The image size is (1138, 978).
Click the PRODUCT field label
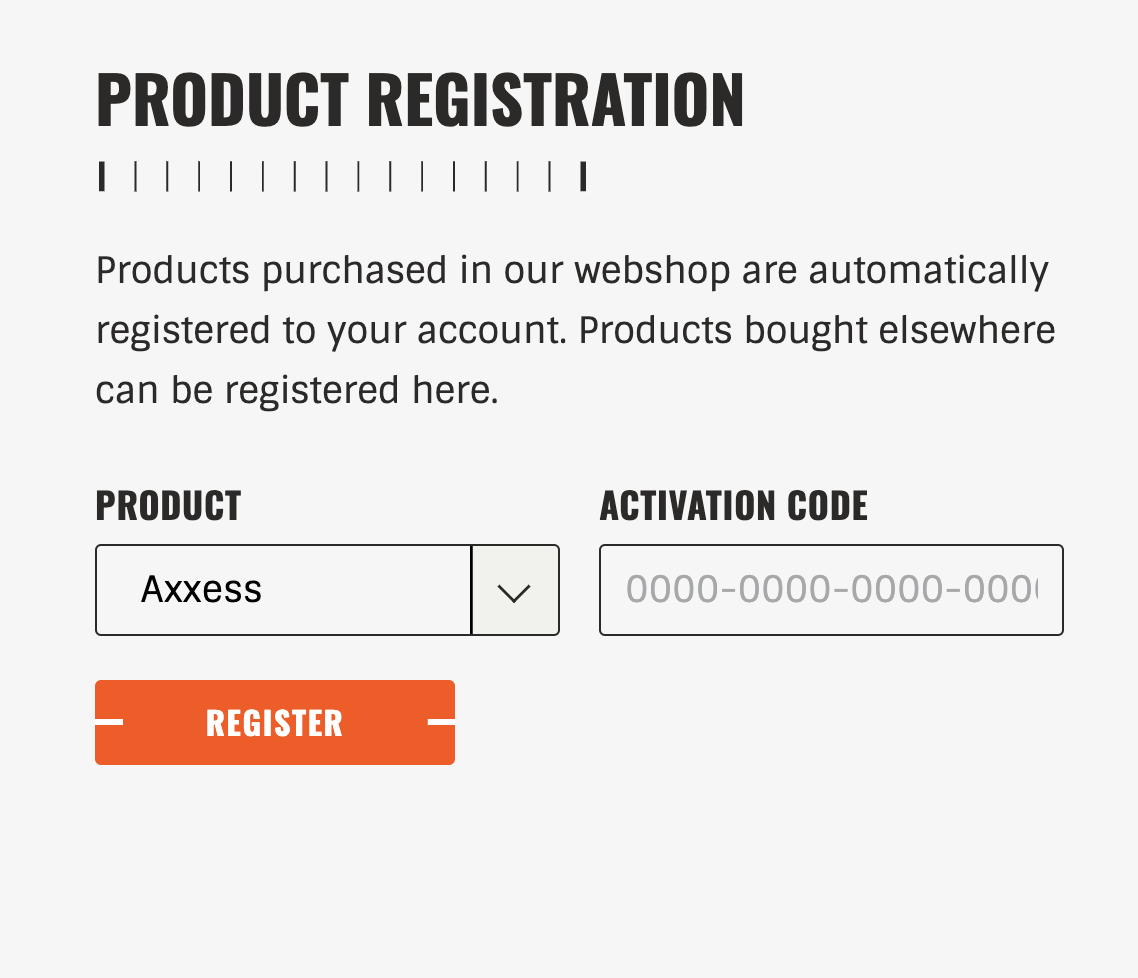(x=168, y=506)
